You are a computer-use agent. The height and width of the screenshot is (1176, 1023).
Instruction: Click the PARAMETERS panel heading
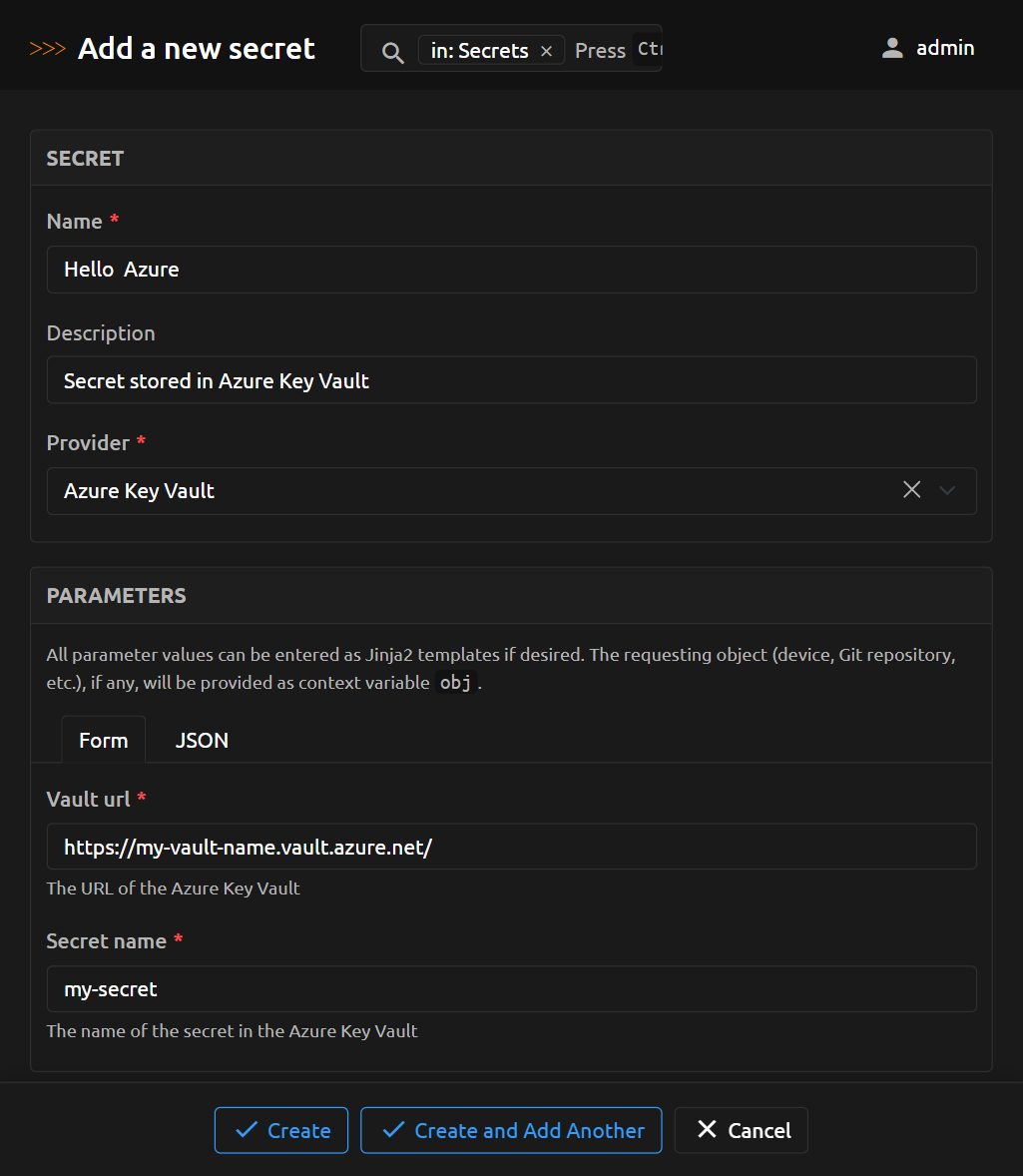(117, 596)
